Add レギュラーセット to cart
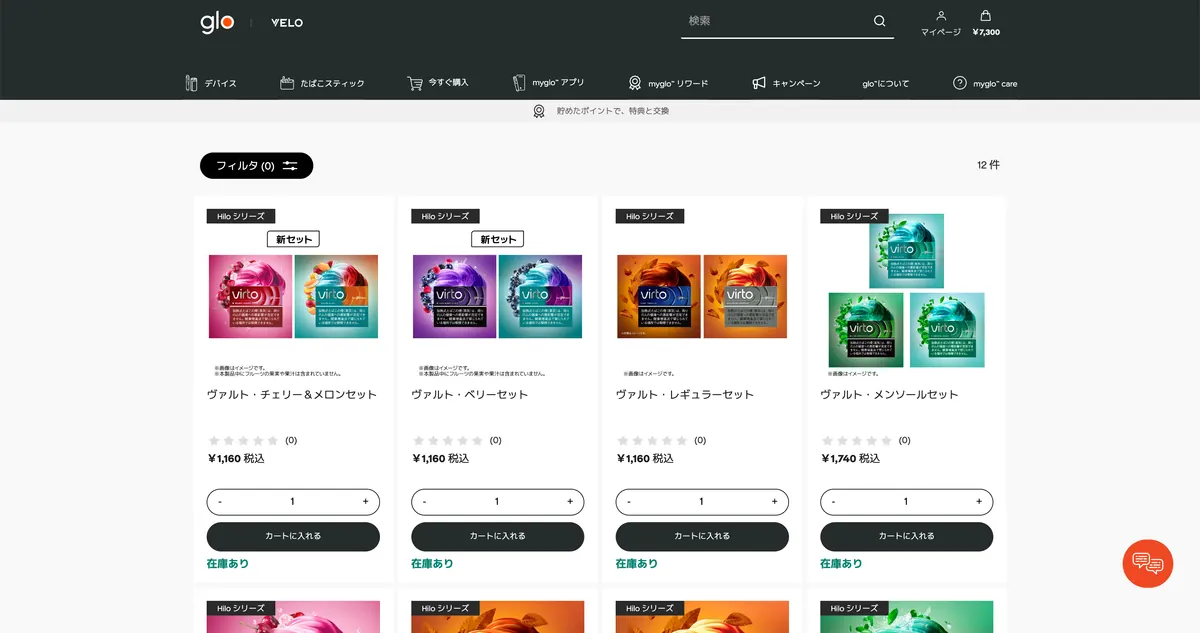 click(702, 536)
